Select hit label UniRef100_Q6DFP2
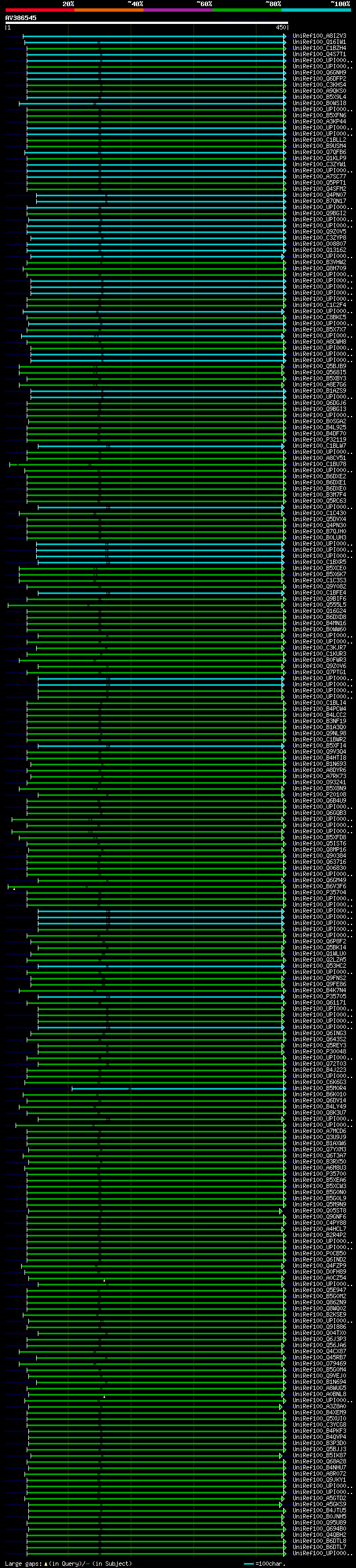356x1568 pixels. (319, 78)
